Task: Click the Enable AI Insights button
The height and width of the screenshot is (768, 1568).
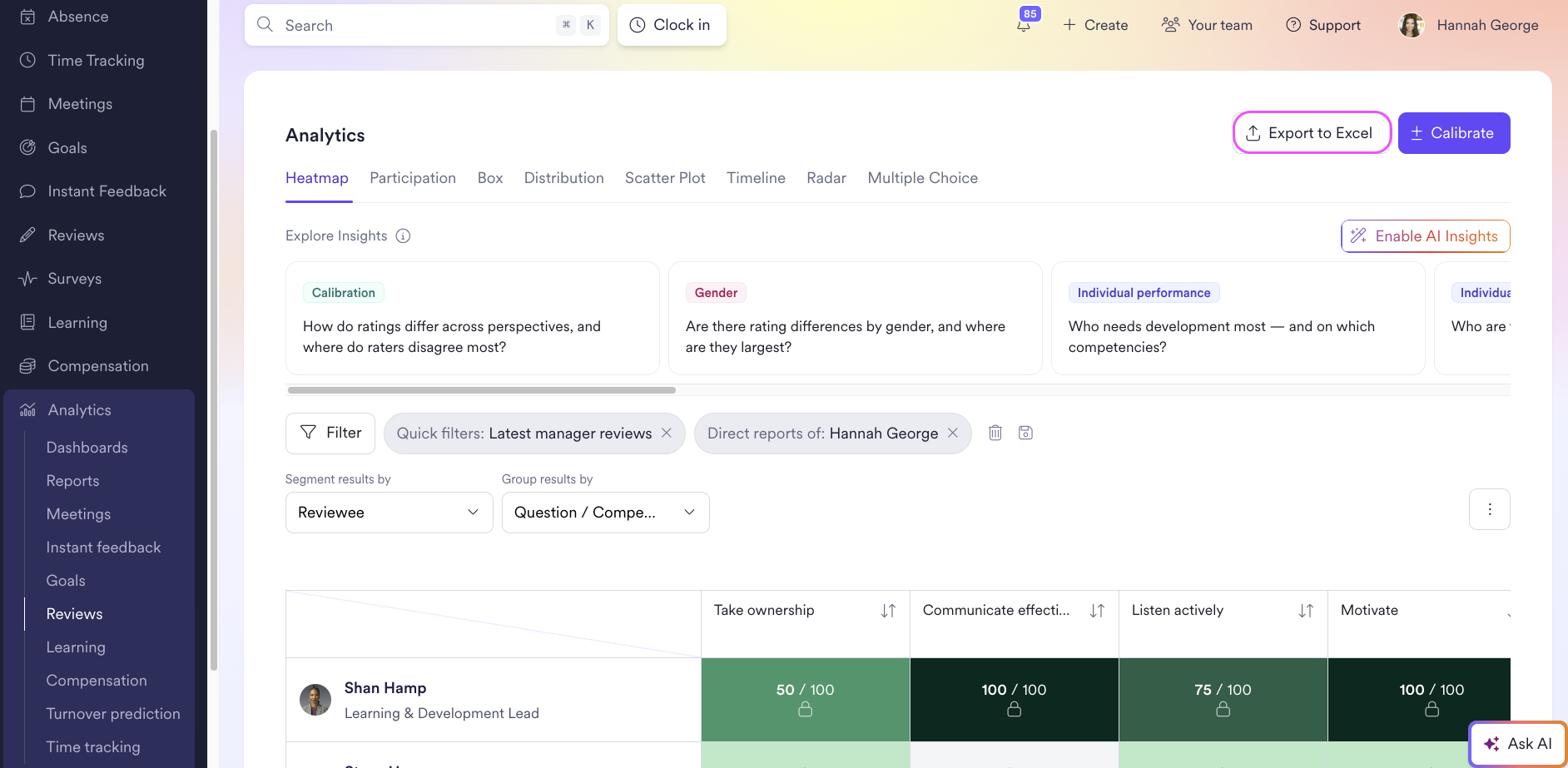Action: 1426,236
